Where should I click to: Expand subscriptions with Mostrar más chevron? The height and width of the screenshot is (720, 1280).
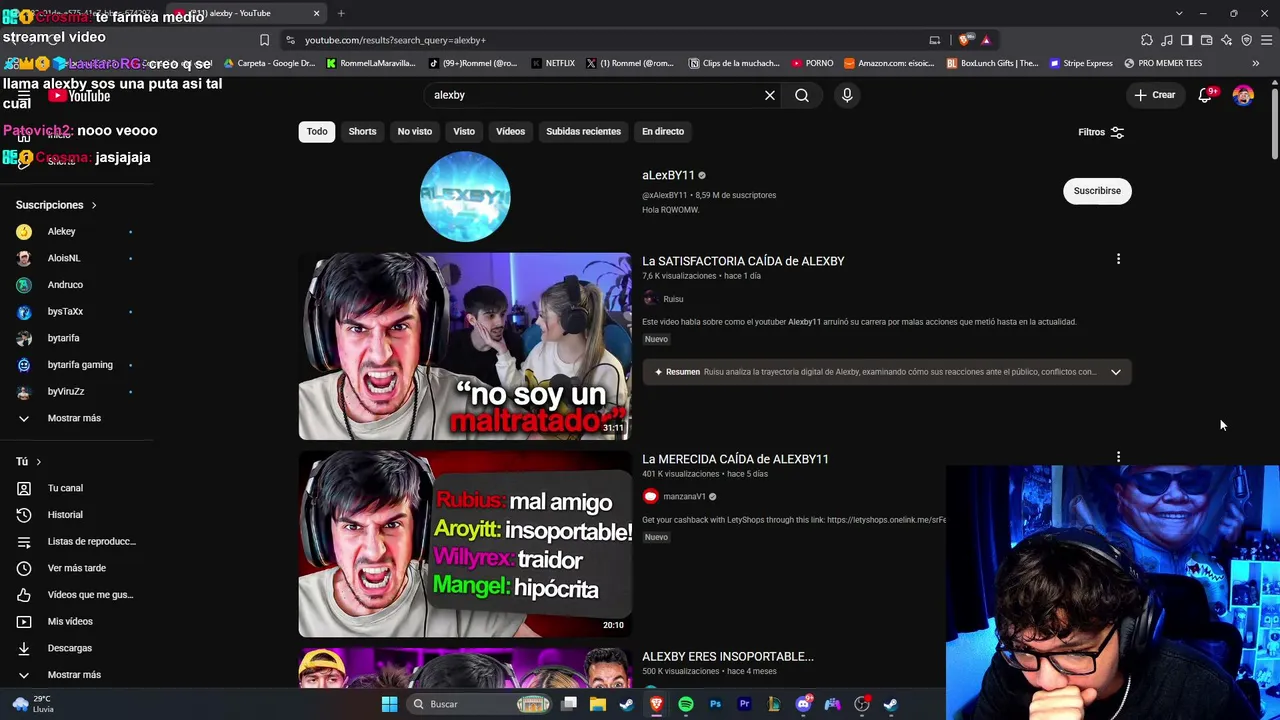[24, 418]
